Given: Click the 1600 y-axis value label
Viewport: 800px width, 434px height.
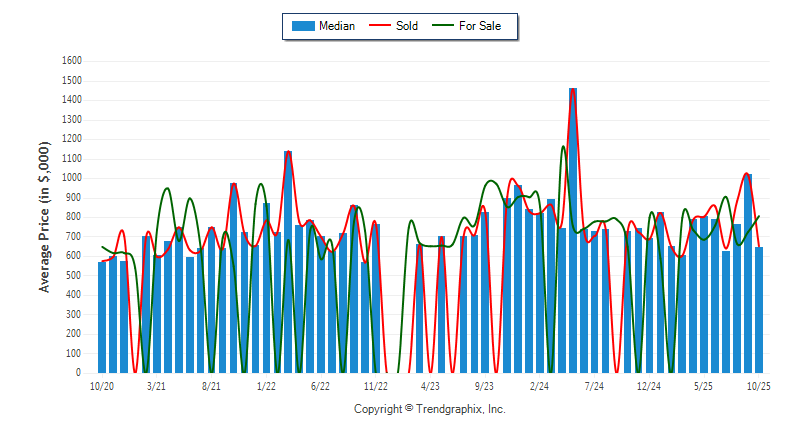Looking at the screenshot, I should 71,61.
